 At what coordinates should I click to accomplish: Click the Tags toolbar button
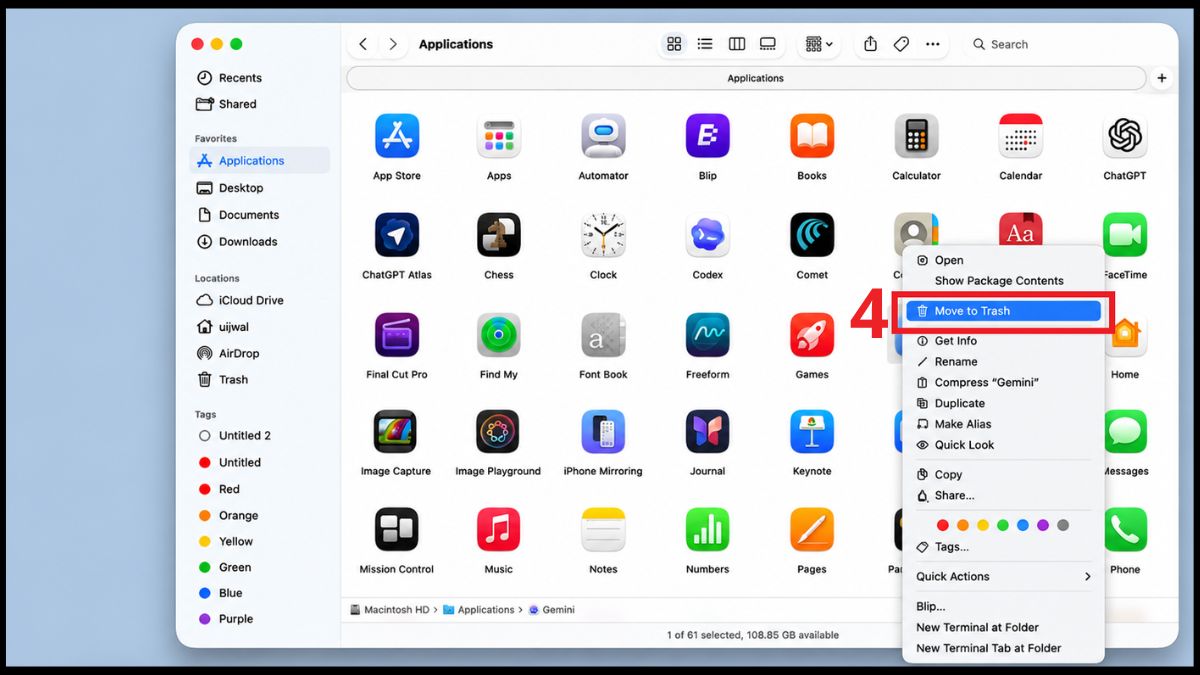(901, 44)
